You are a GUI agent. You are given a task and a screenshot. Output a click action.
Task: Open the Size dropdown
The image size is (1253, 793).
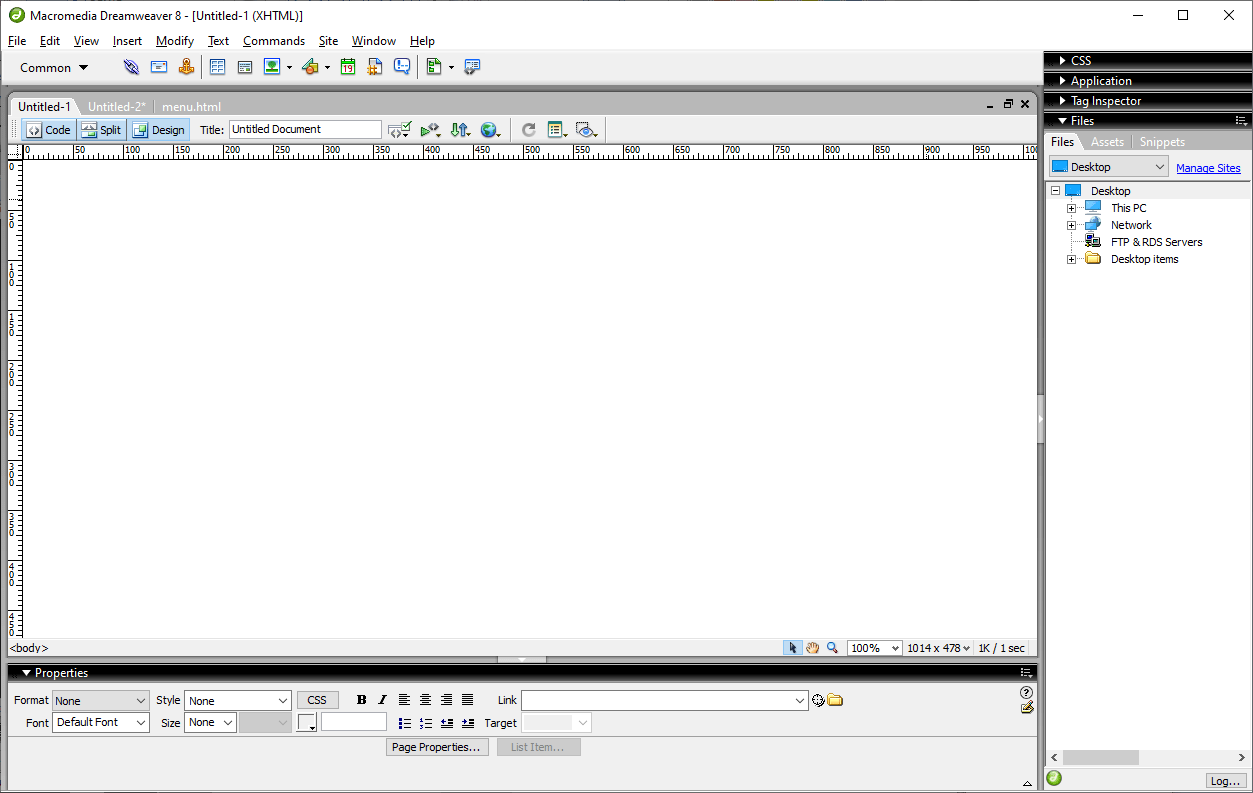click(210, 722)
